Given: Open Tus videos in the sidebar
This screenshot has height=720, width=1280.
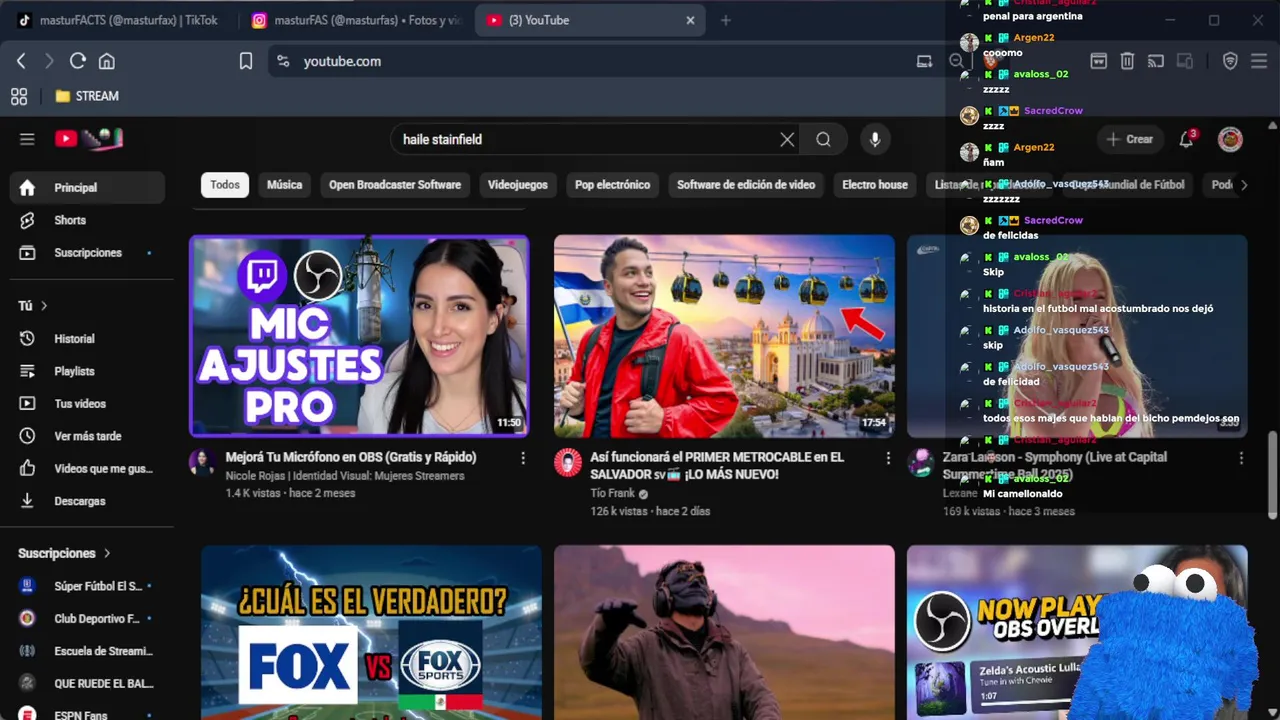Looking at the screenshot, I should click(x=87, y=404).
